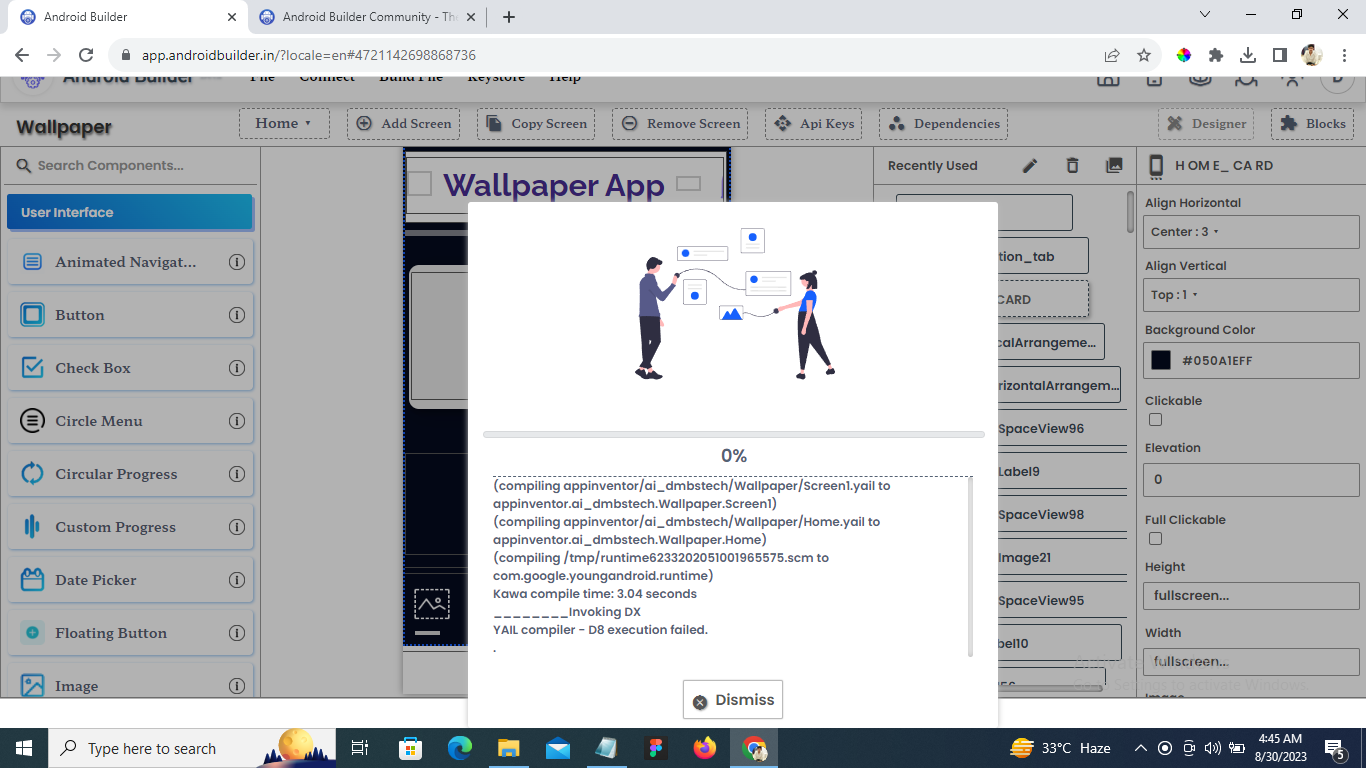Click the image media icon in Recently Used
Screen dimensions: 1366x768
click(x=1114, y=166)
